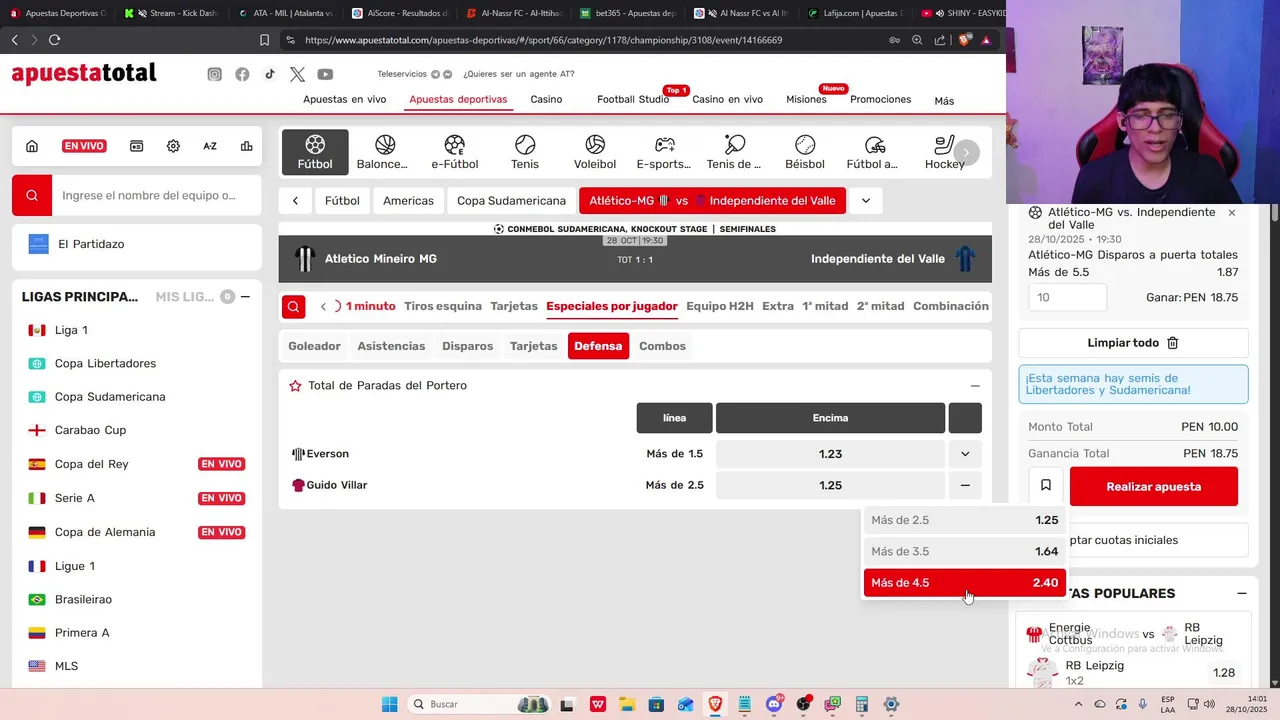Image resolution: width=1280 pixels, height=720 pixels.
Task: Switch to the Tarjetas market tab
Action: [514, 306]
